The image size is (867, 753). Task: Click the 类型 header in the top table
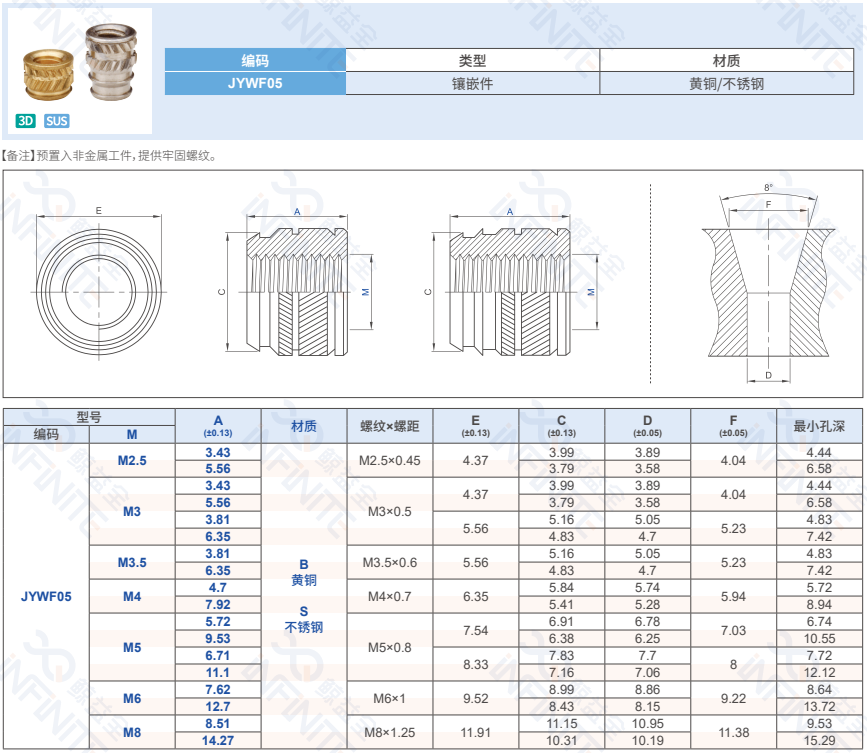click(472, 60)
